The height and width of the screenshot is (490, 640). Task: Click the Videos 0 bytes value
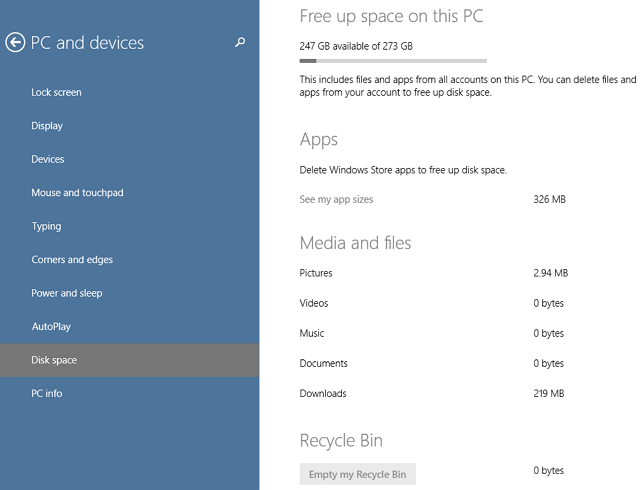549,303
